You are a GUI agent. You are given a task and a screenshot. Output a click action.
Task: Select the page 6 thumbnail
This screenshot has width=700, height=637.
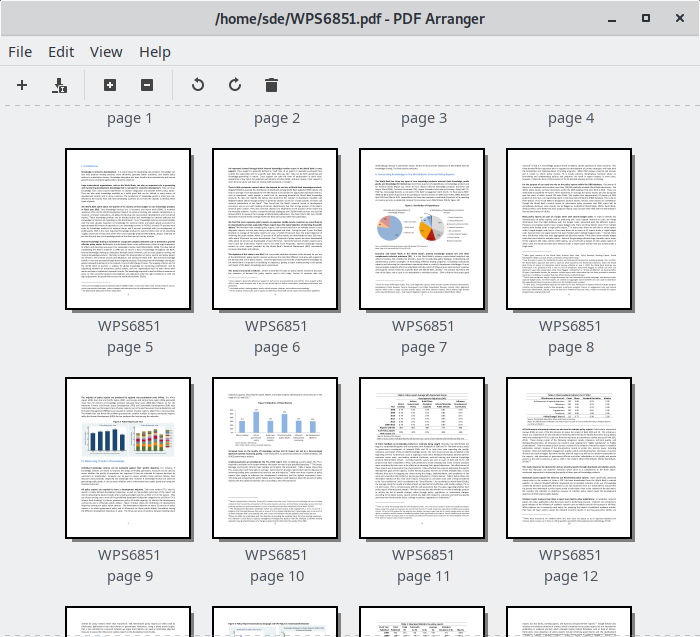click(x=275, y=229)
